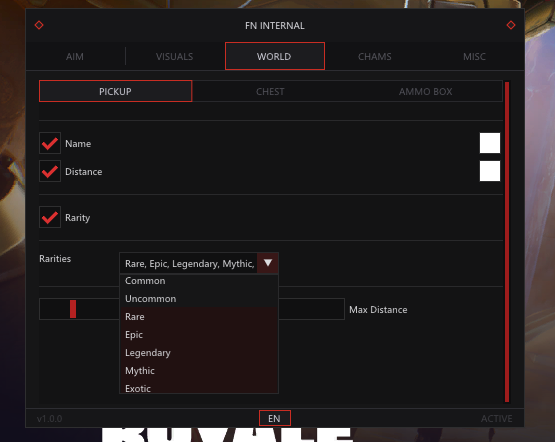Viewport: 555px width, 442px height.
Task: Disable the Name checkbox
Action: (x=50, y=143)
